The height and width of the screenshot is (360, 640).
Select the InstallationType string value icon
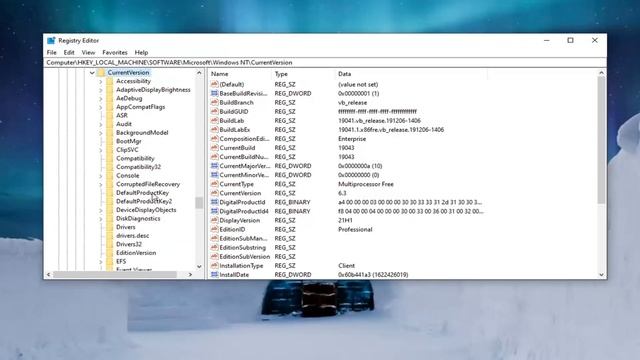(214, 266)
